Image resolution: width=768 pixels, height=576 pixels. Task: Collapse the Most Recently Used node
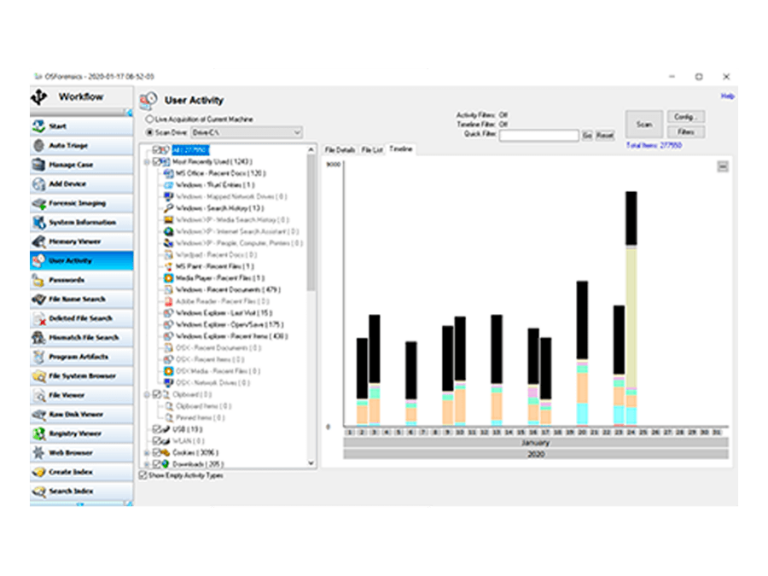click(x=146, y=161)
